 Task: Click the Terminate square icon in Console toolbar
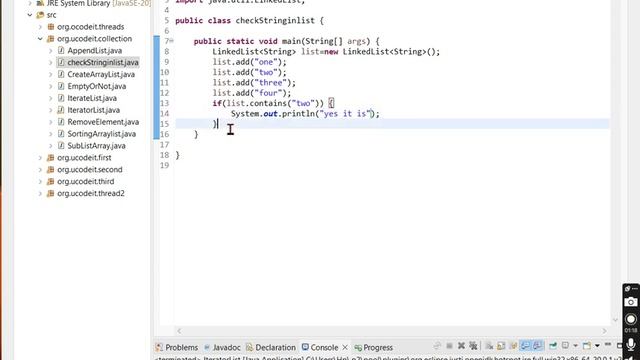click(449, 346)
